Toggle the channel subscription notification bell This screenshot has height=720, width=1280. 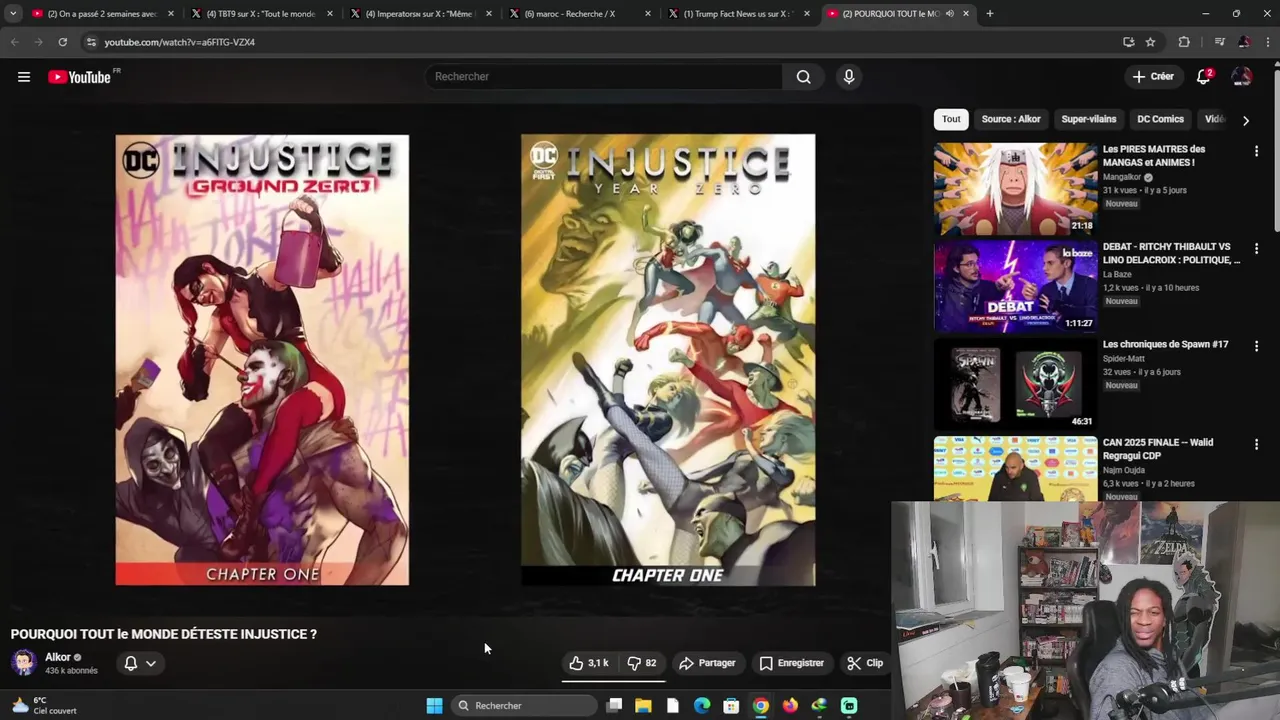click(130, 663)
